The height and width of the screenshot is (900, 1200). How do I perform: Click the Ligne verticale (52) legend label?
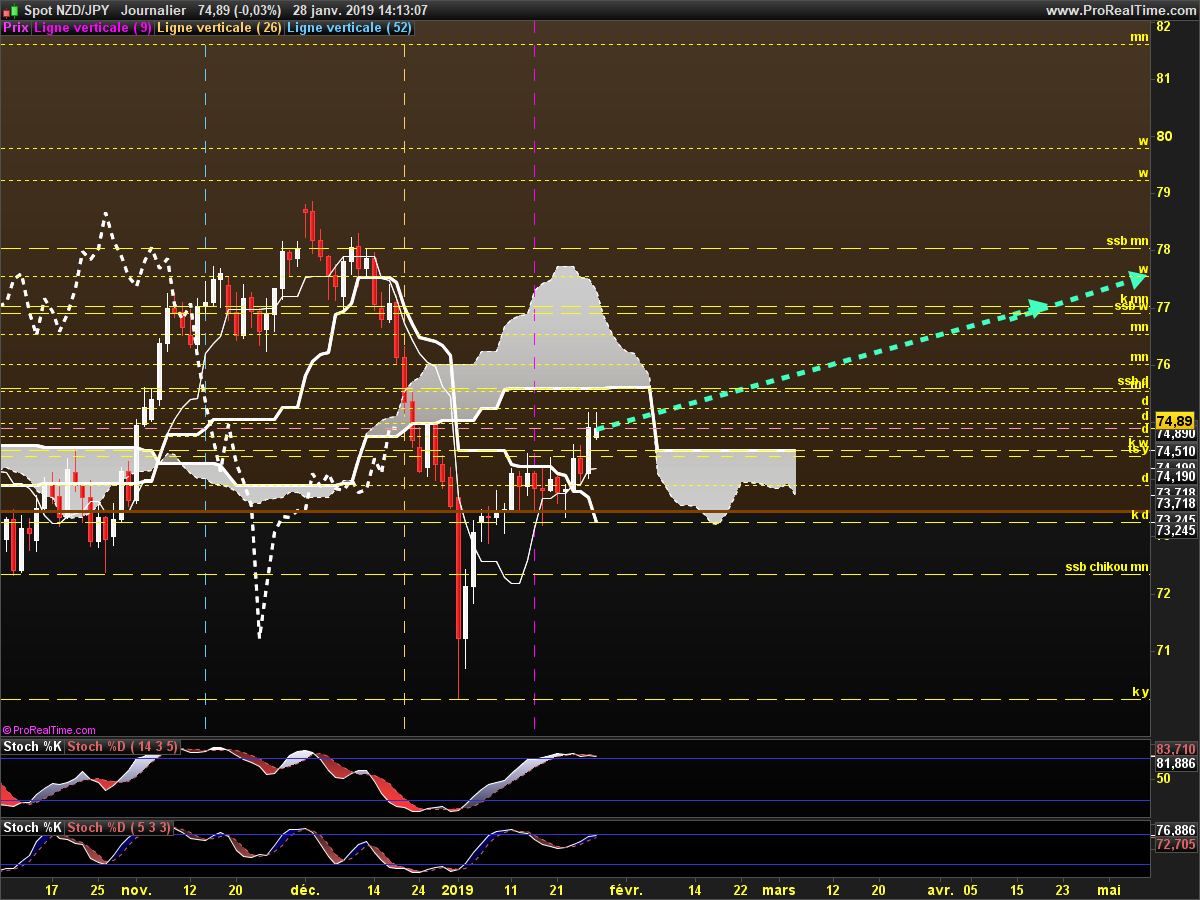click(349, 28)
